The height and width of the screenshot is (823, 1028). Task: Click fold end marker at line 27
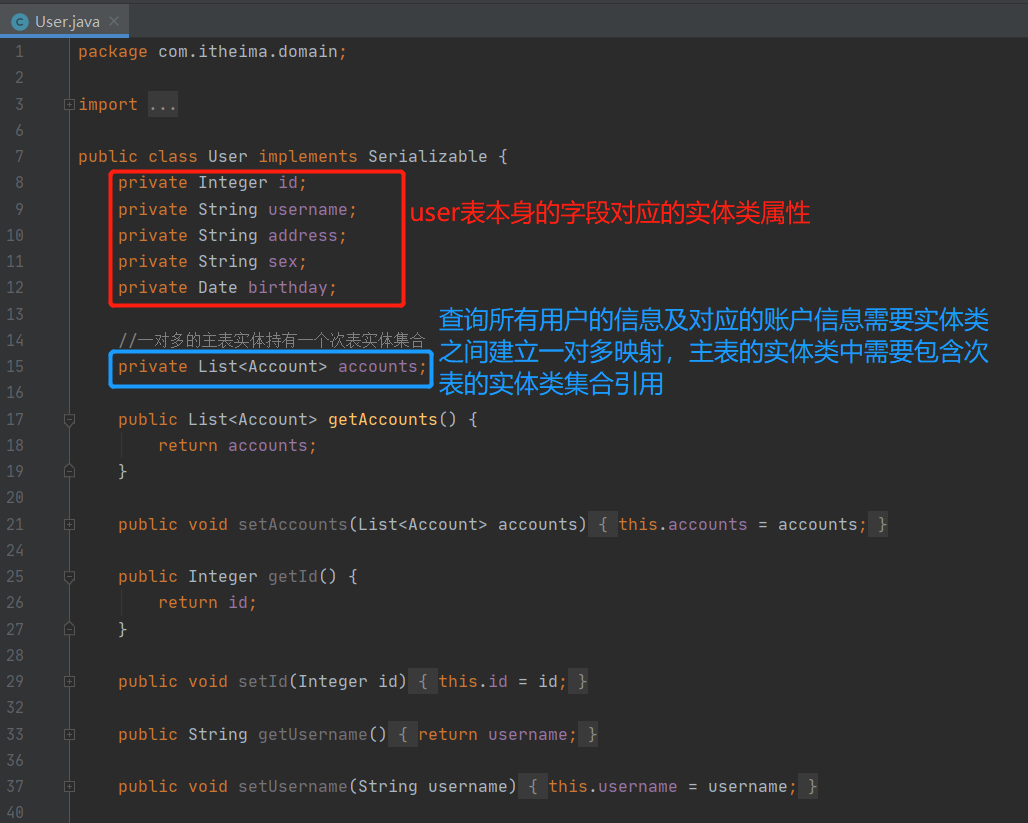click(69, 630)
